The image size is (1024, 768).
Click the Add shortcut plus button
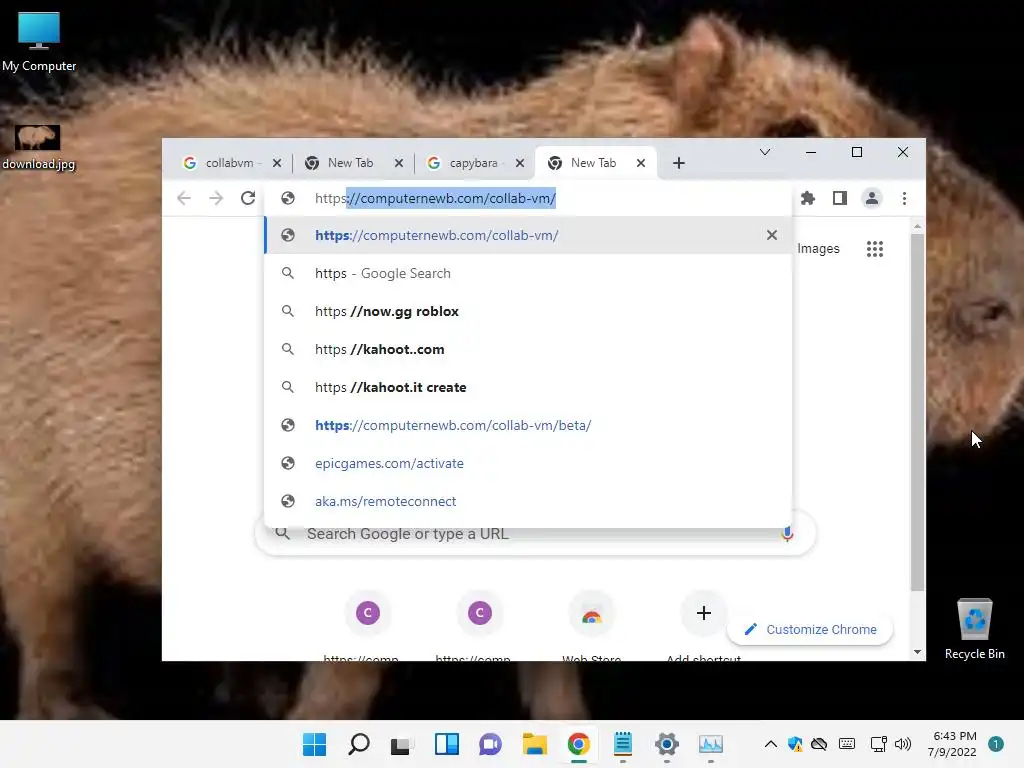coord(703,613)
